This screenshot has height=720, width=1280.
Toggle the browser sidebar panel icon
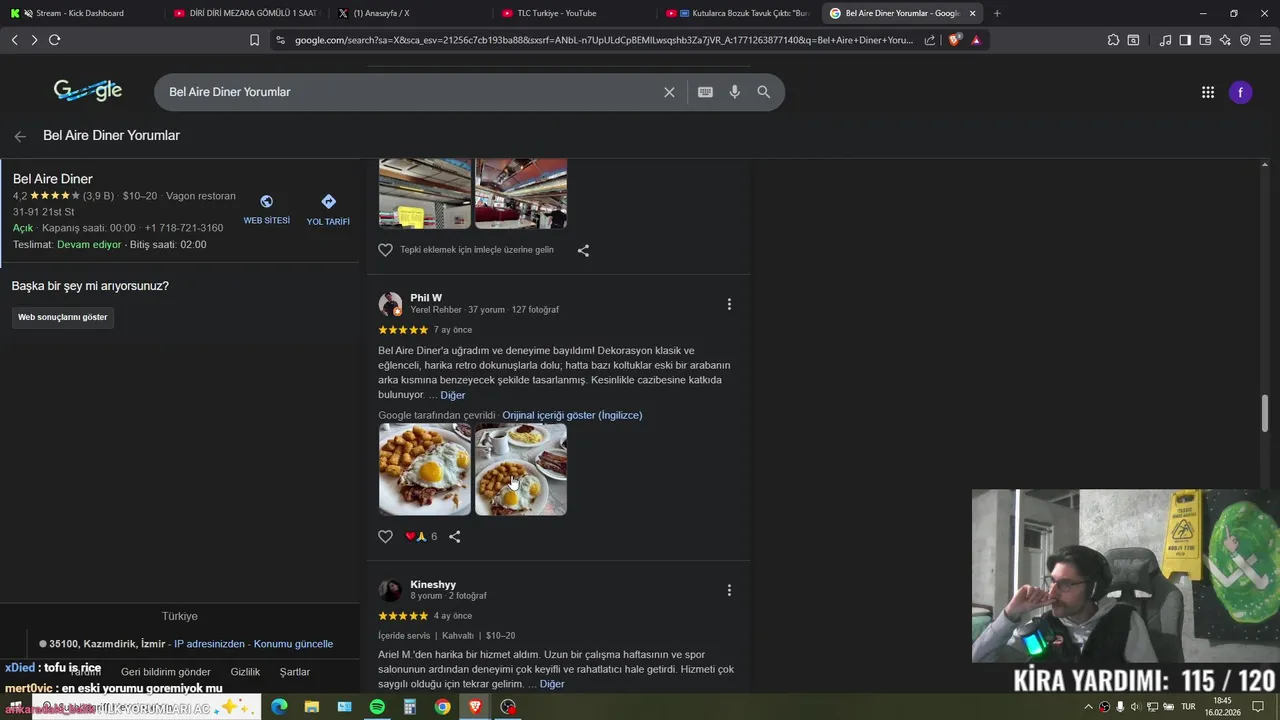tap(1185, 40)
